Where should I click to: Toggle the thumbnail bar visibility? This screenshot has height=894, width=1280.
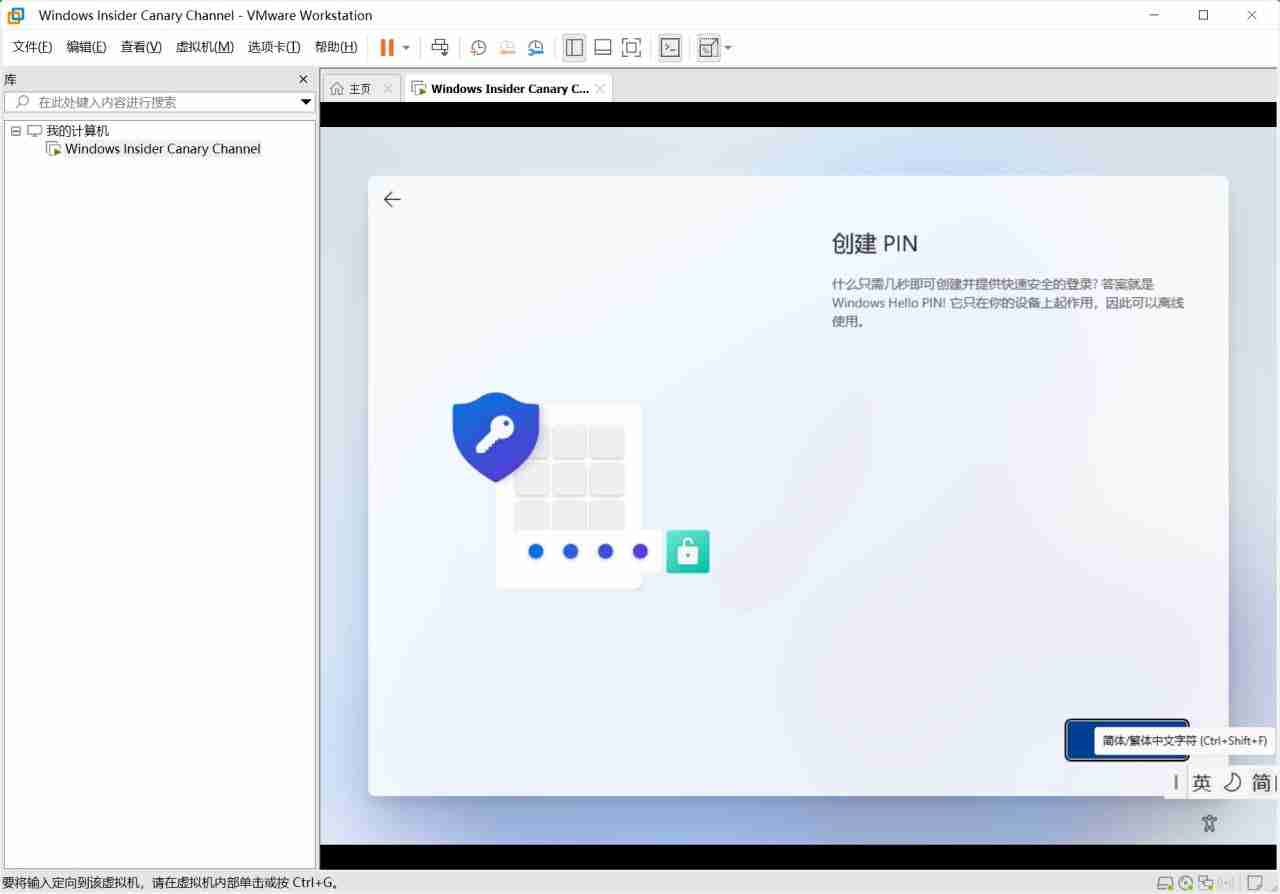pos(602,47)
